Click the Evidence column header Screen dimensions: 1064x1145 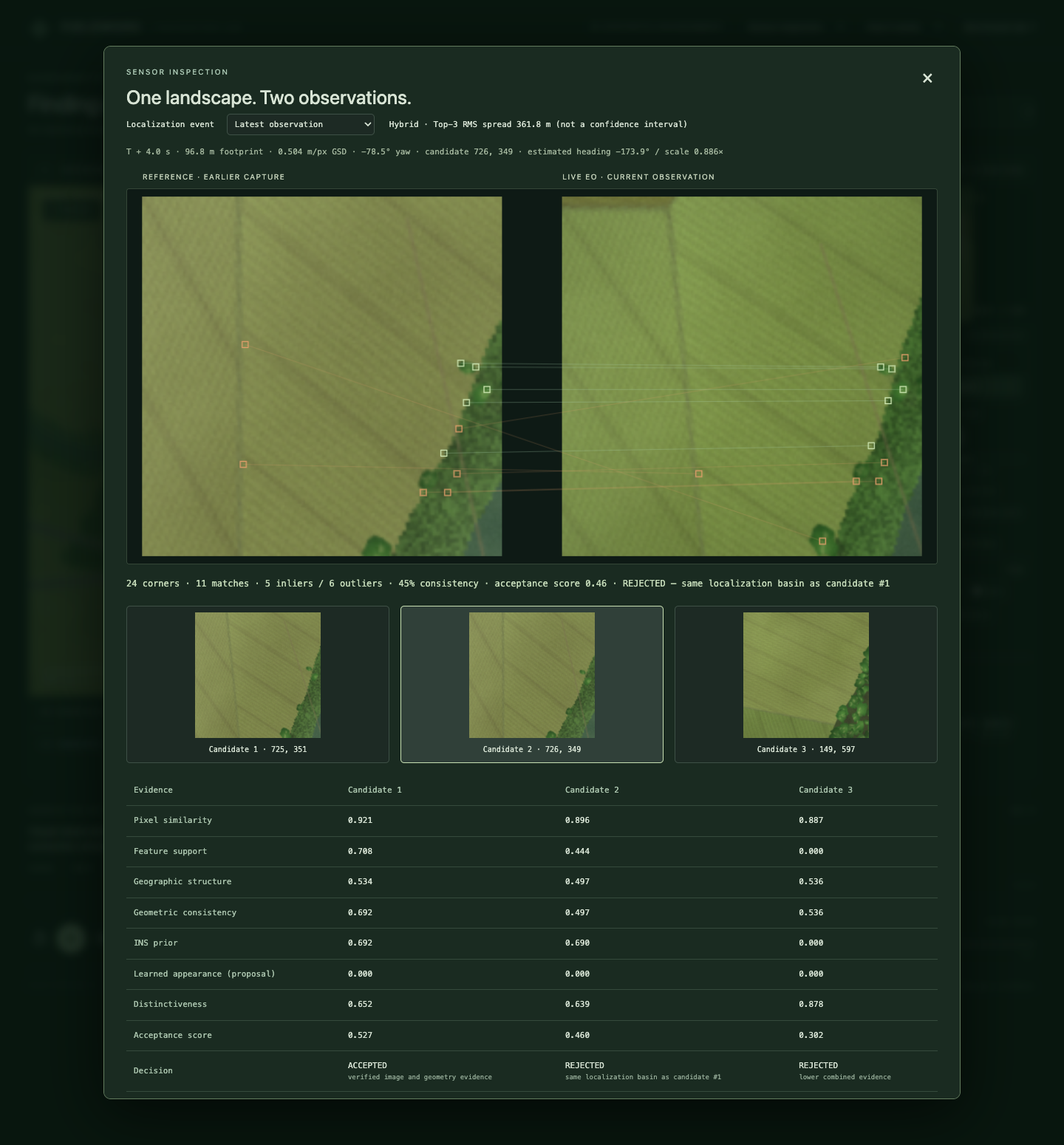tap(153, 790)
